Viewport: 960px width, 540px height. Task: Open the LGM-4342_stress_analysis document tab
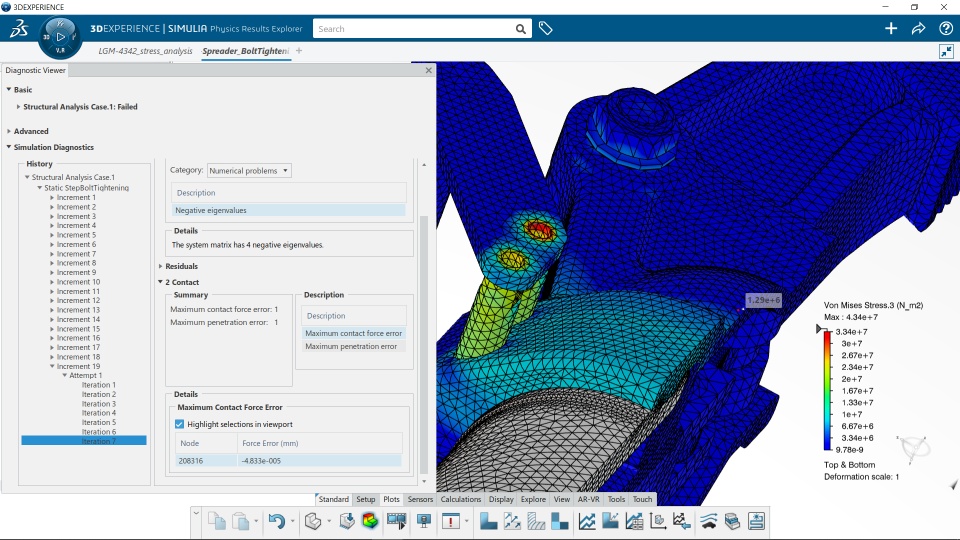pyautogui.click(x=145, y=51)
